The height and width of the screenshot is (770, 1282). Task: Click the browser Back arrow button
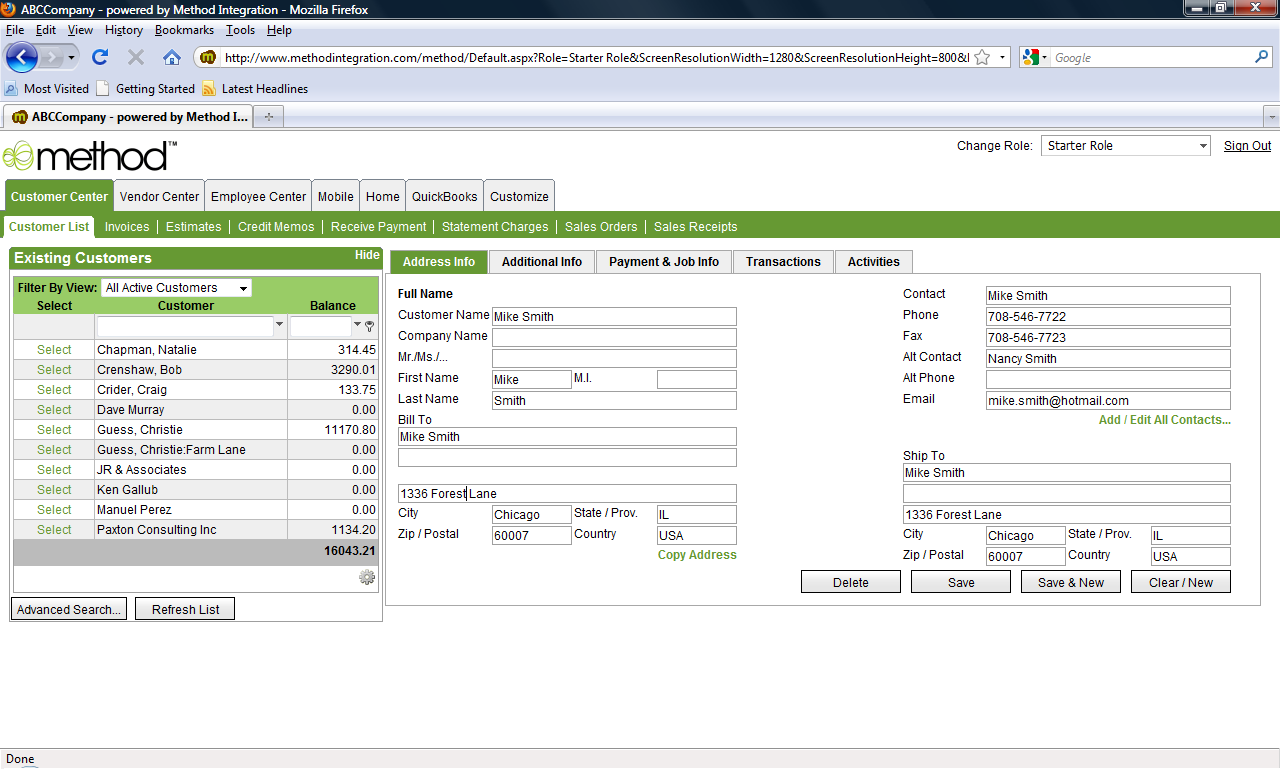22,57
